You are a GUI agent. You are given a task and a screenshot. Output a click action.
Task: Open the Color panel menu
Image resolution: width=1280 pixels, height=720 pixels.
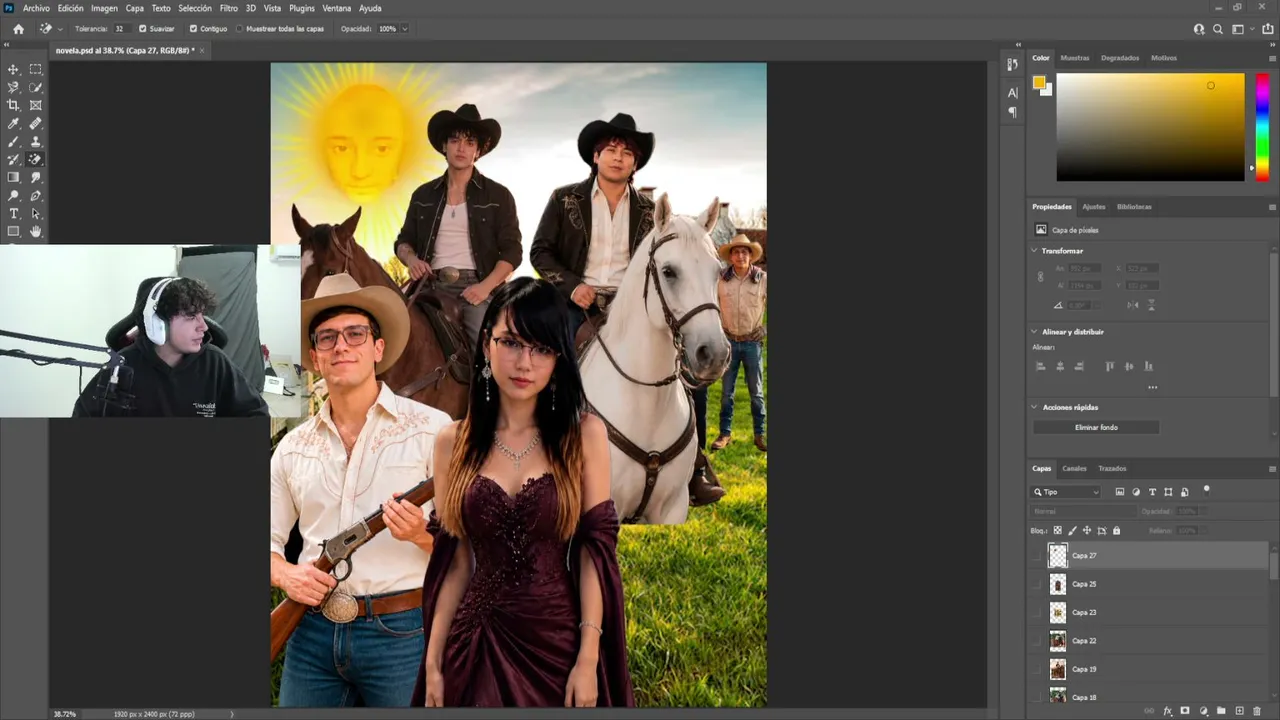[x=1272, y=58]
